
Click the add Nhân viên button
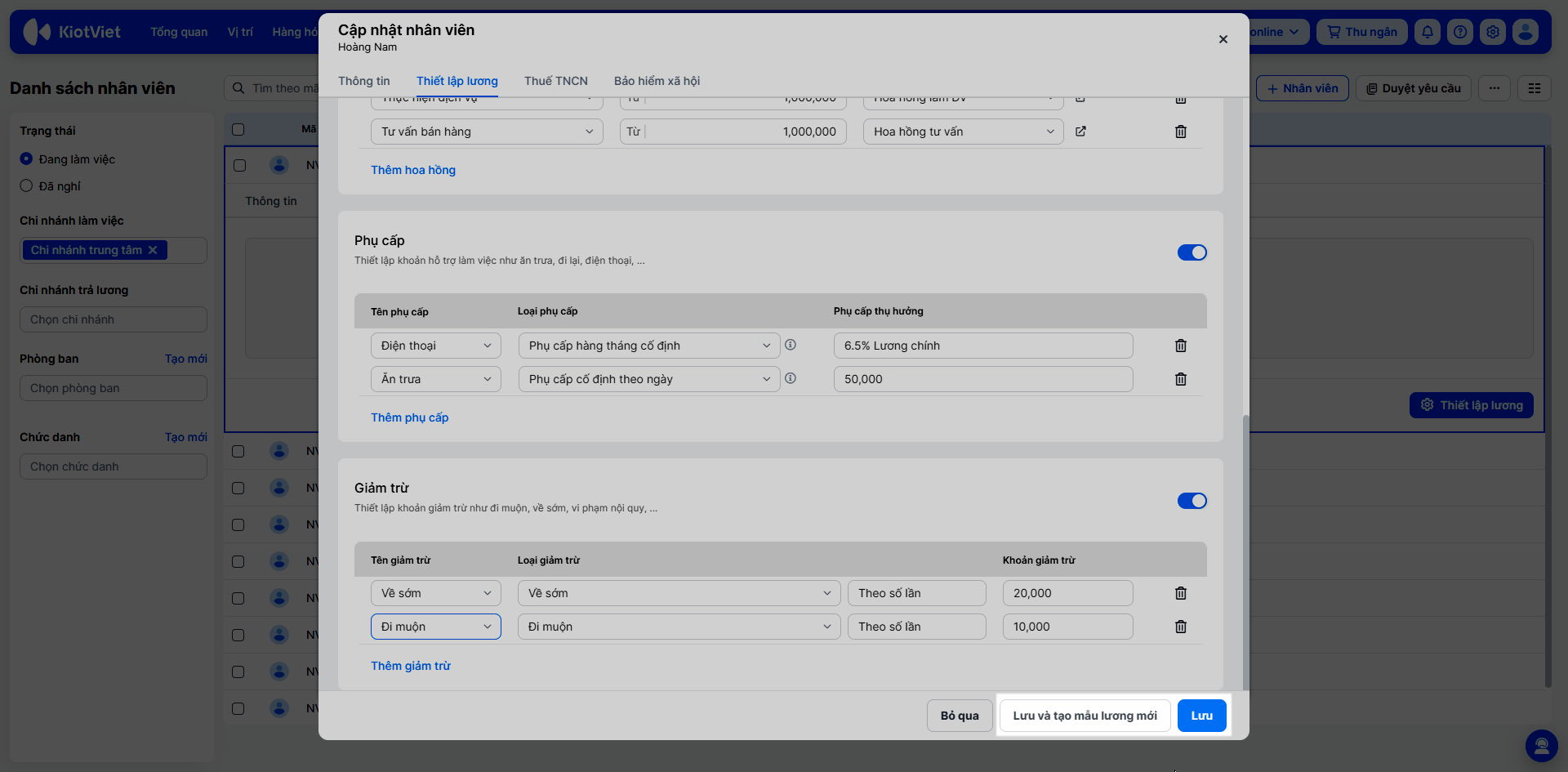pos(1303,88)
